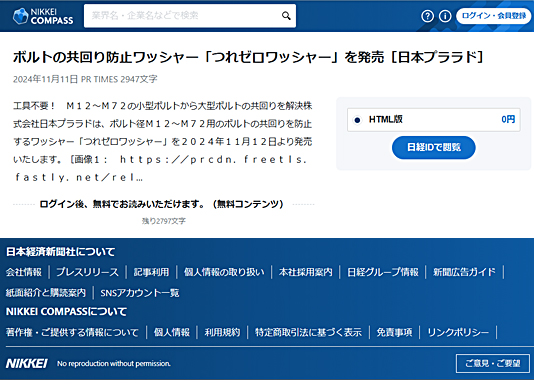
Task: Open リンクポリシー link
Action: click(458, 332)
